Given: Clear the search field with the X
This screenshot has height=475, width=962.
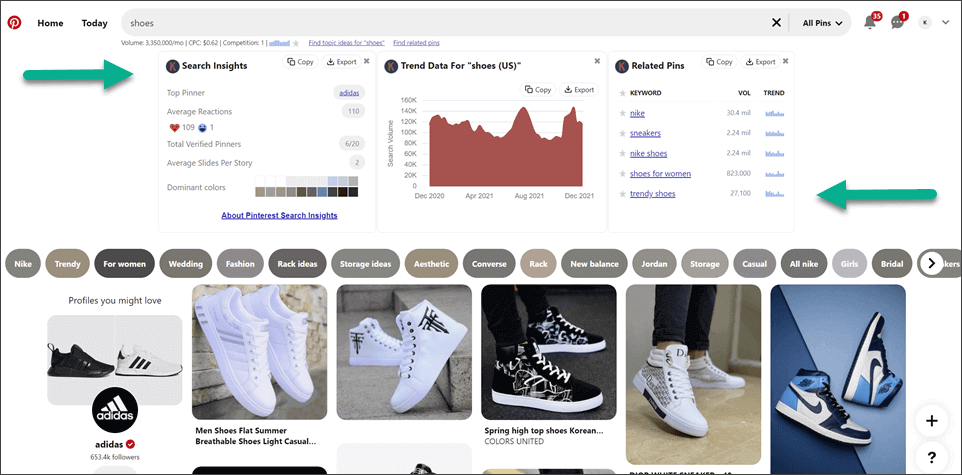Looking at the screenshot, I should (x=776, y=23).
